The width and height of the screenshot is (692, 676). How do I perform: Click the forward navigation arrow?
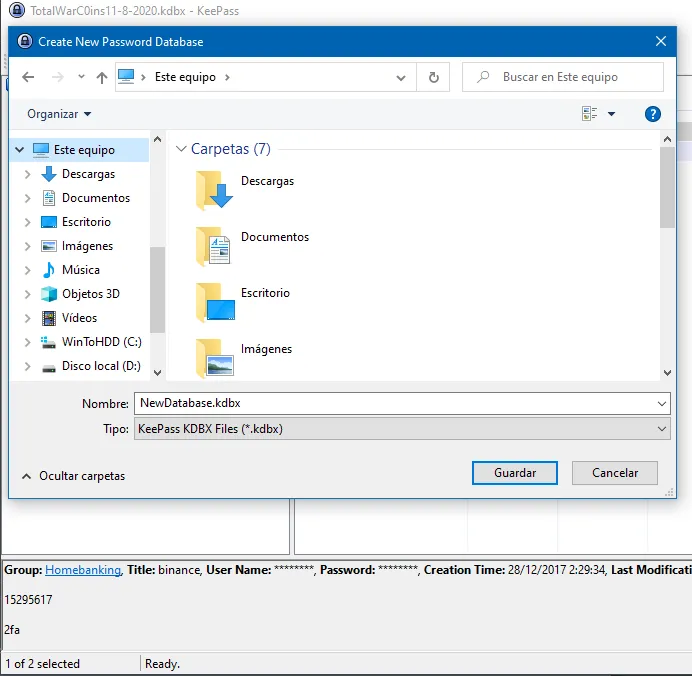[58, 77]
